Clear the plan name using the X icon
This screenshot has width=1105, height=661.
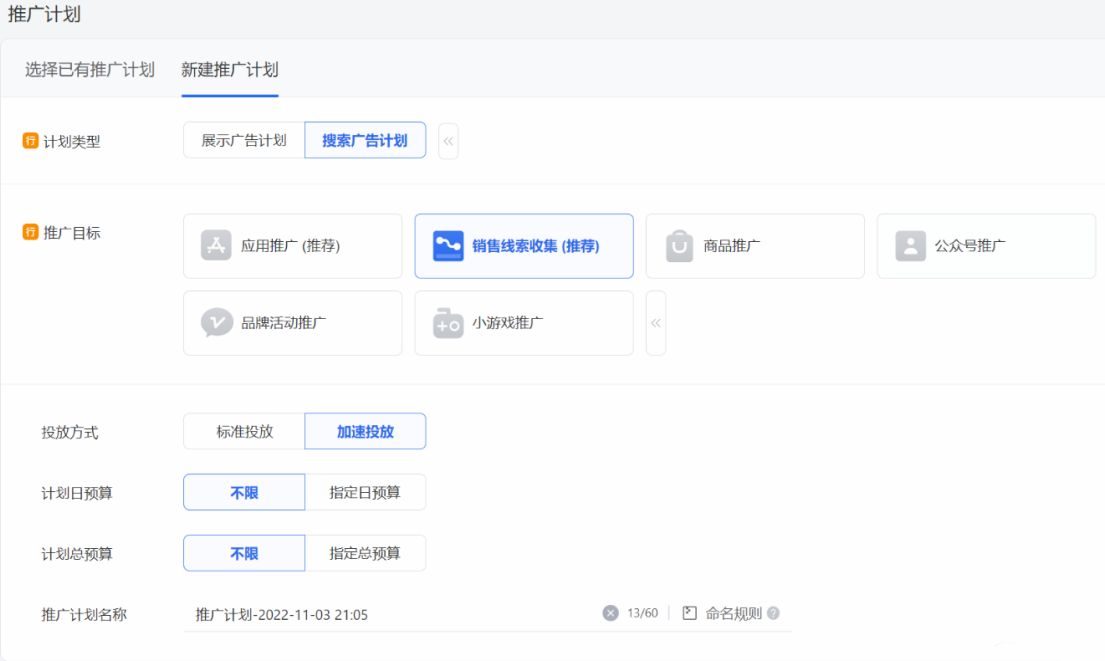tap(609, 613)
